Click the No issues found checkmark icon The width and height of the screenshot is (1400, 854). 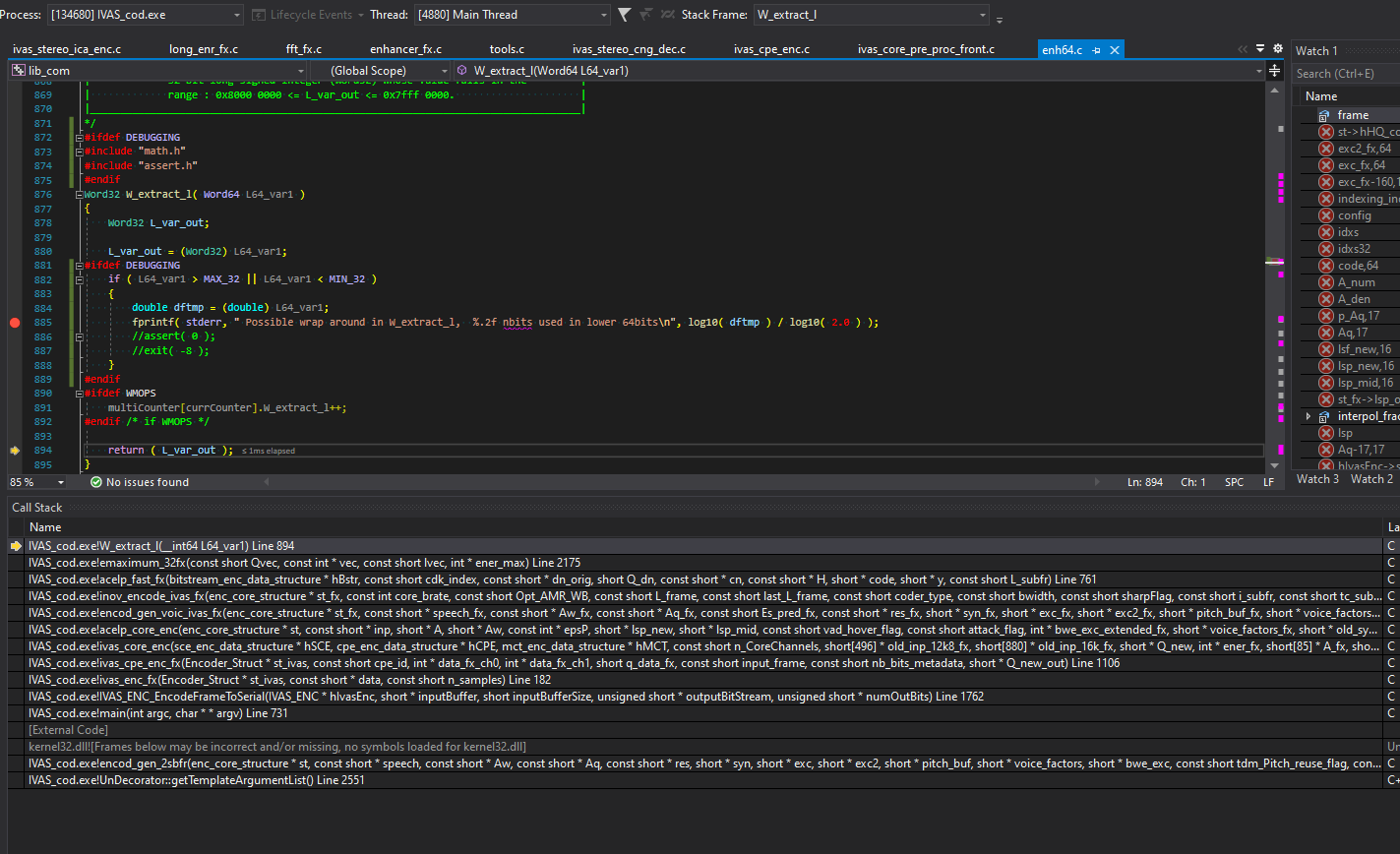pos(95,482)
